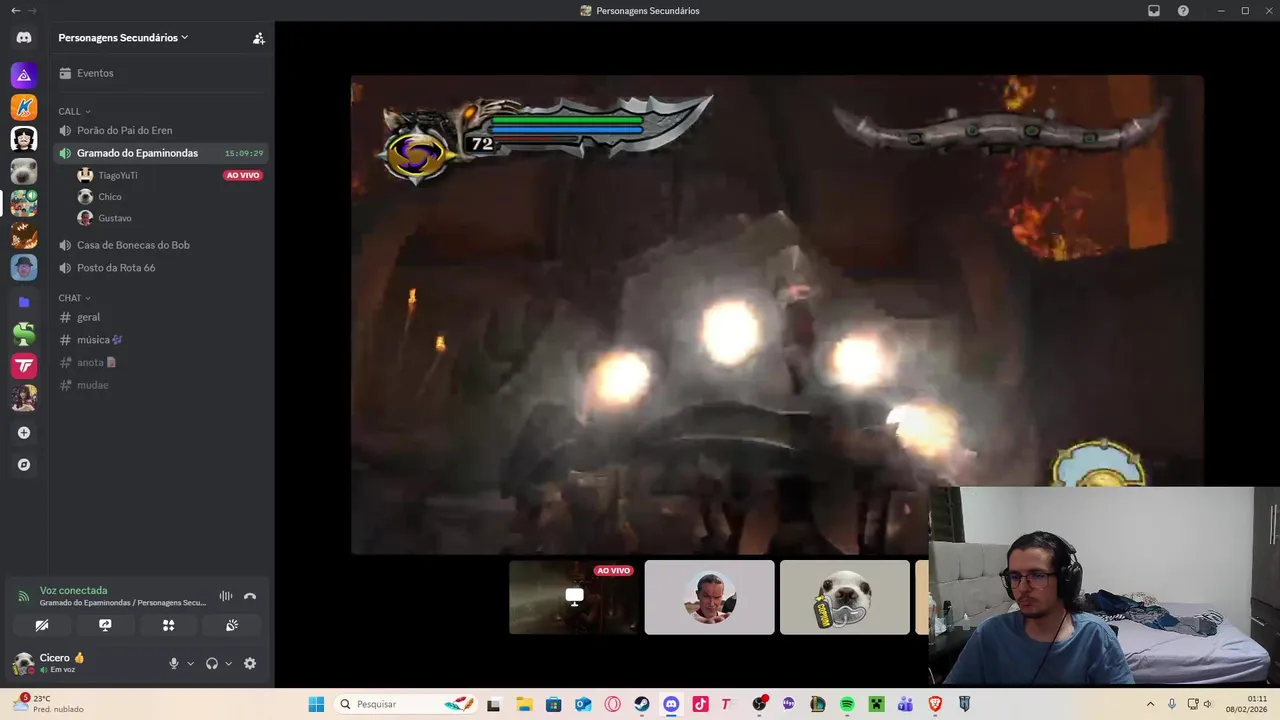Open Spotify from the taskbar
Screen dimensions: 1280x720
pyautogui.click(x=847, y=704)
